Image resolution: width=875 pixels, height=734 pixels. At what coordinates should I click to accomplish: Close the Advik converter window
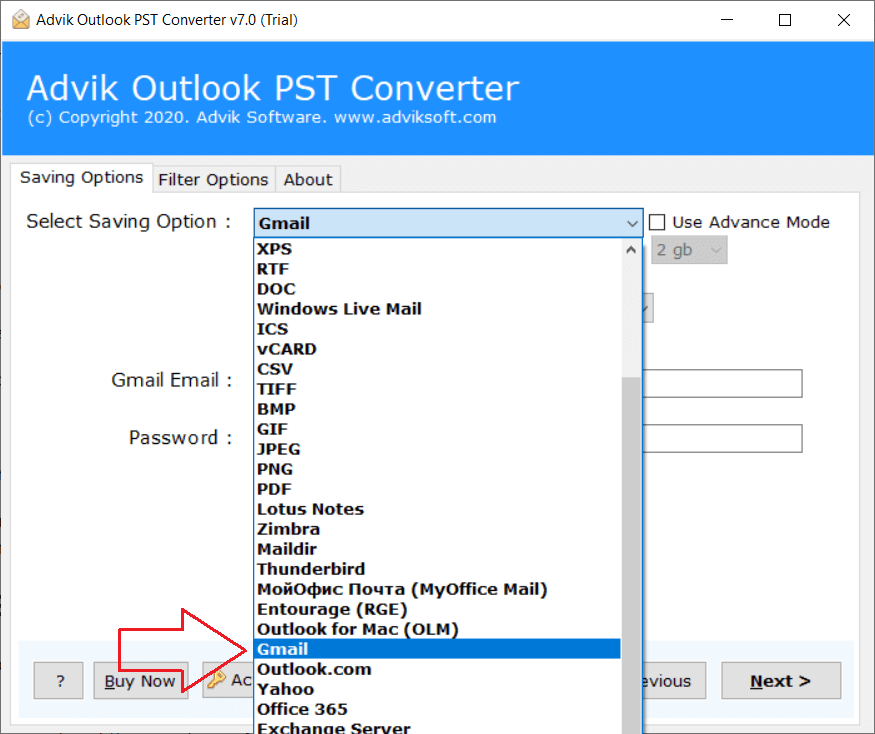844,20
